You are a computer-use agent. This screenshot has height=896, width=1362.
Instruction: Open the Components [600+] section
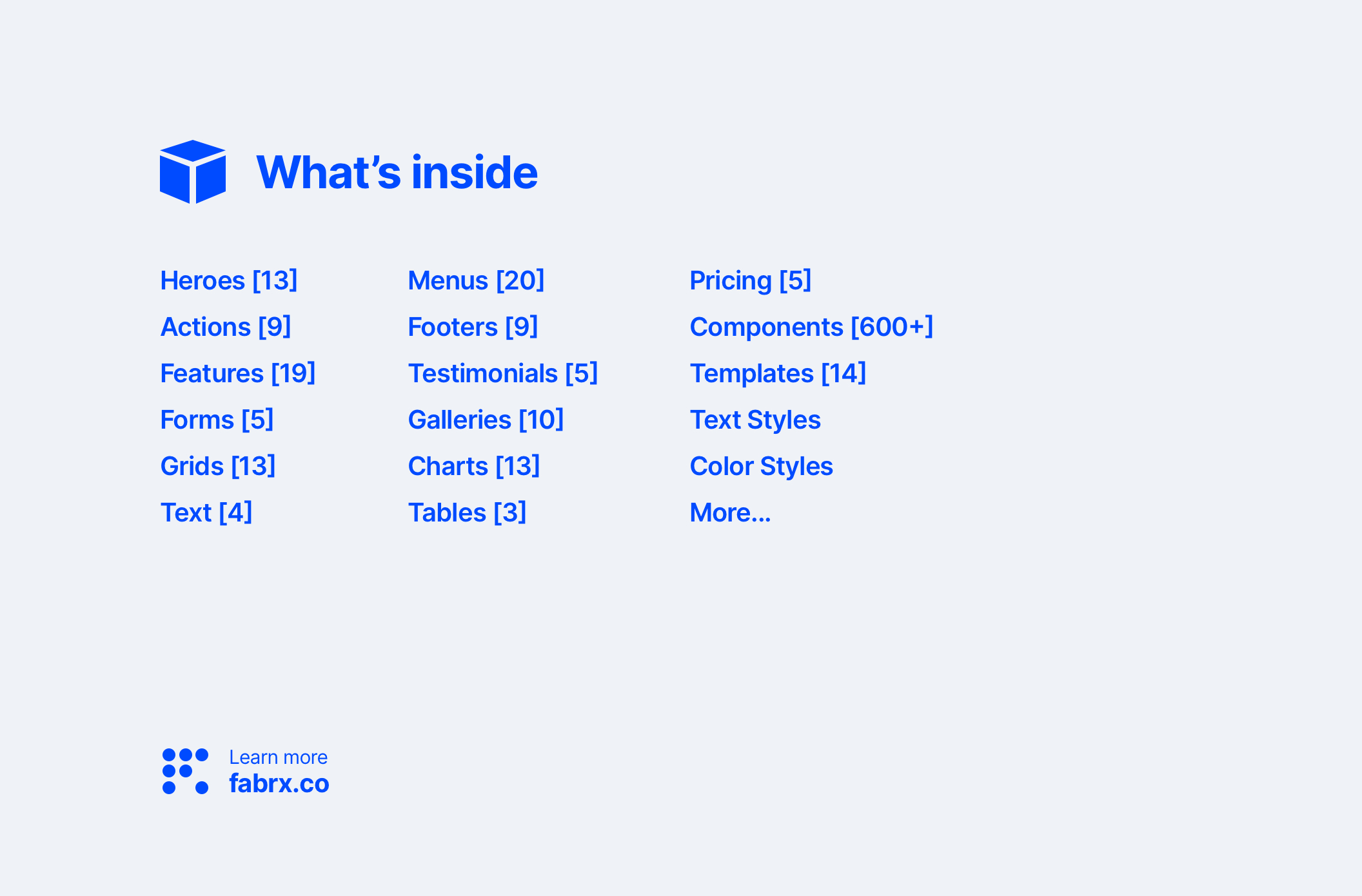tap(812, 327)
